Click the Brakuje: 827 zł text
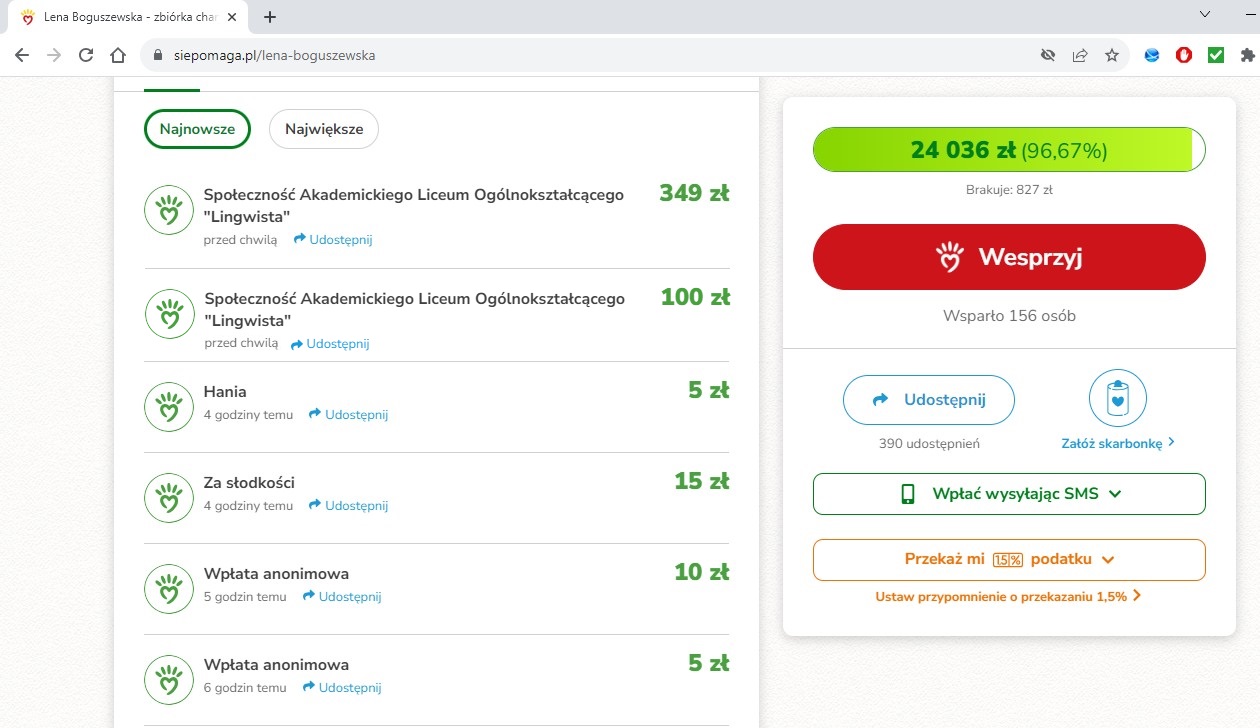Viewport: 1260px width, 728px height. (1009, 189)
